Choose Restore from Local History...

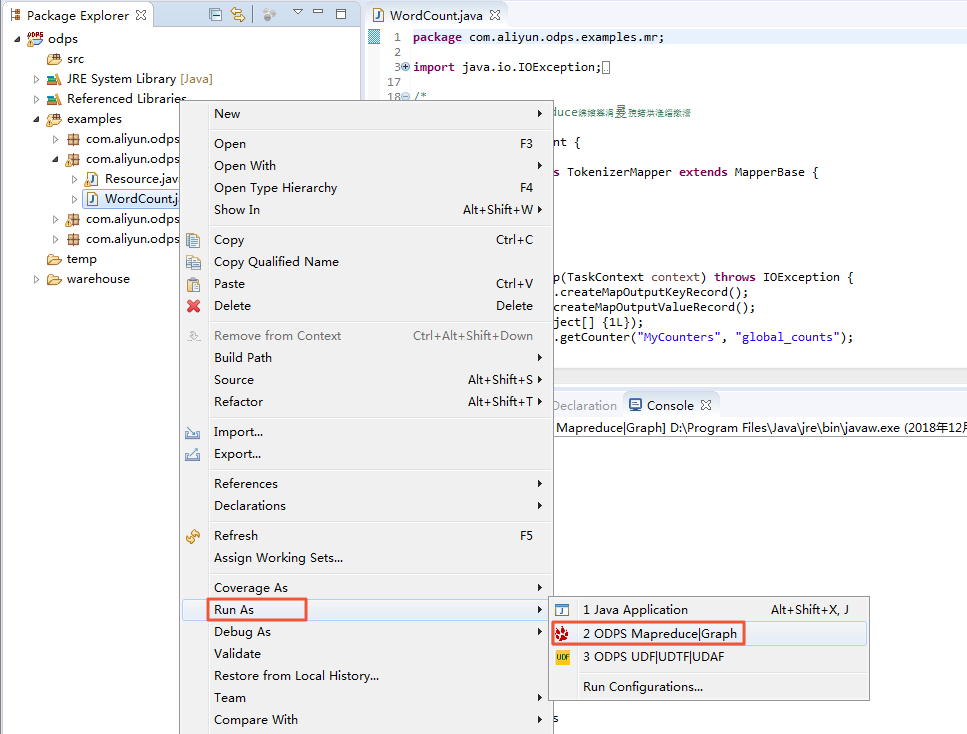(x=366, y=676)
